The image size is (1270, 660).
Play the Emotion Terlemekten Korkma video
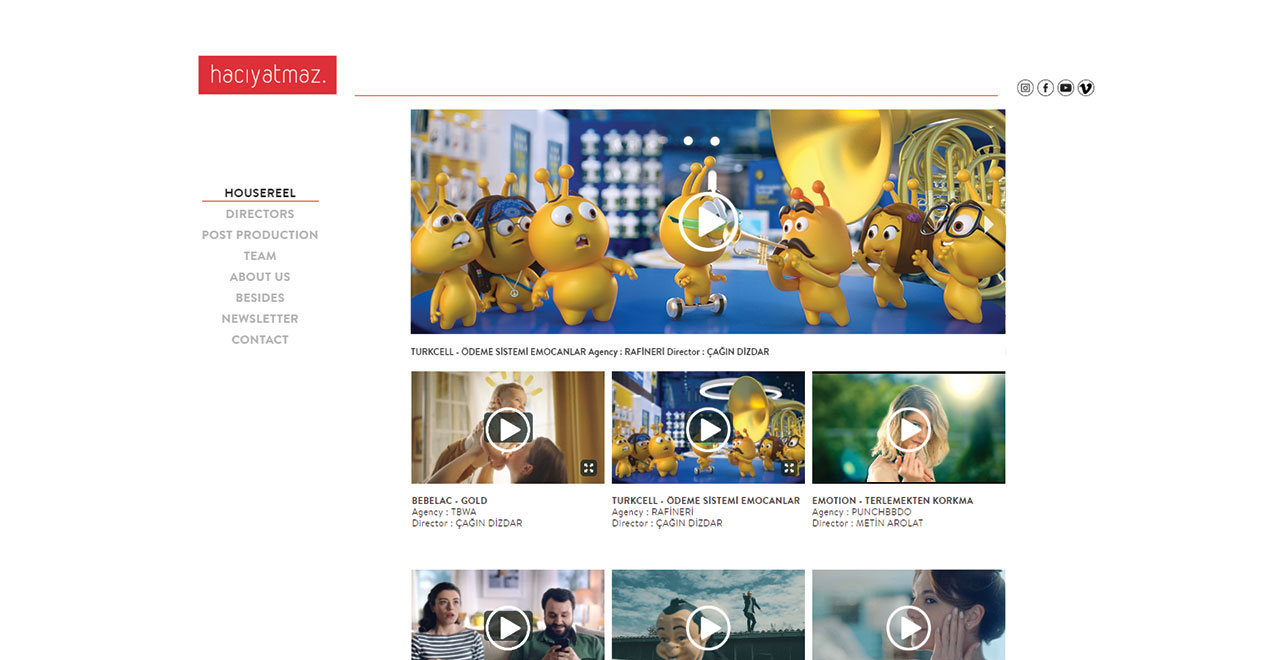[x=909, y=429]
